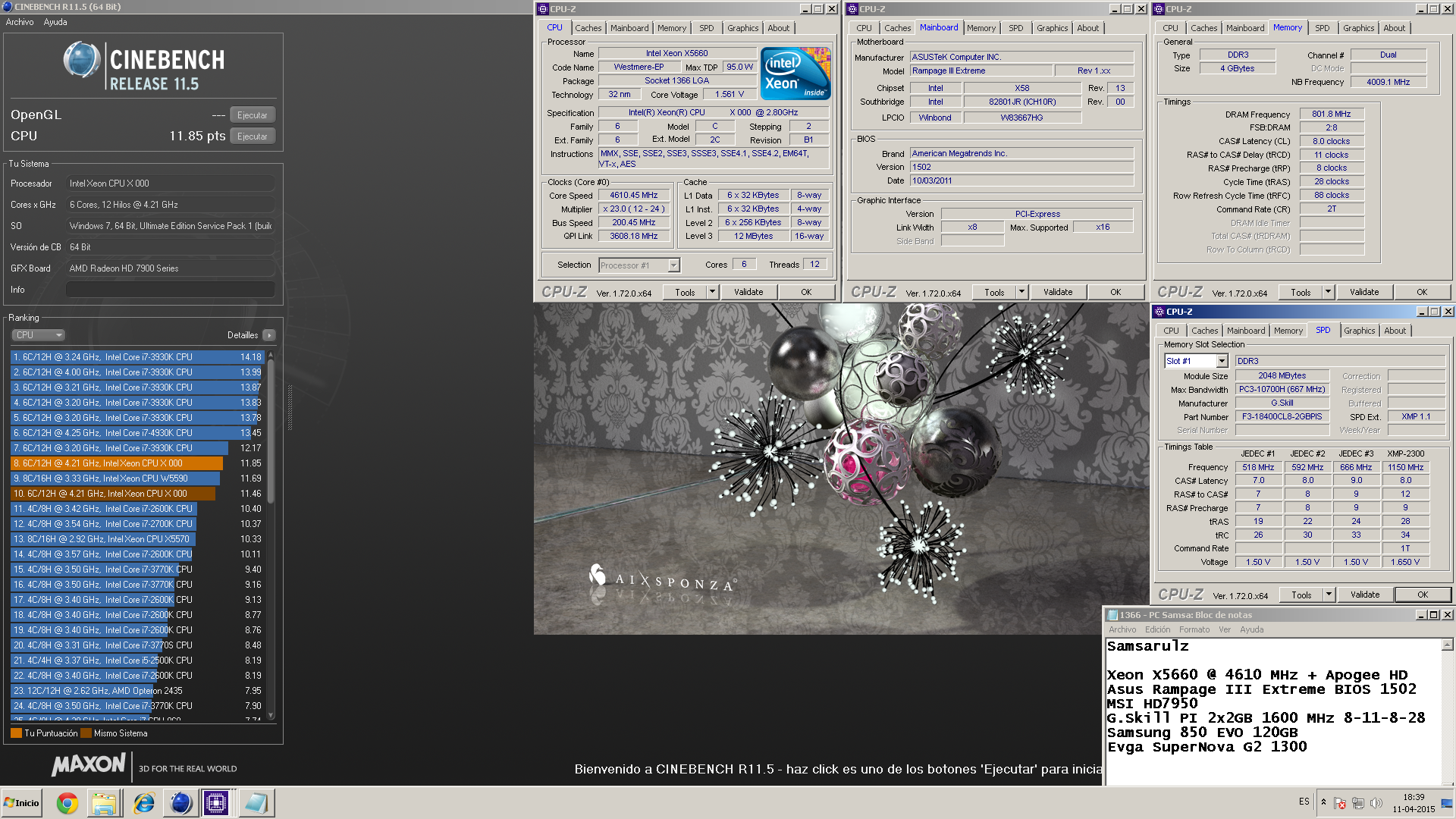Click Validate in the CPU-Z SPD window
Screen dimensions: 1456x819
pyautogui.click(x=1365, y=595)
